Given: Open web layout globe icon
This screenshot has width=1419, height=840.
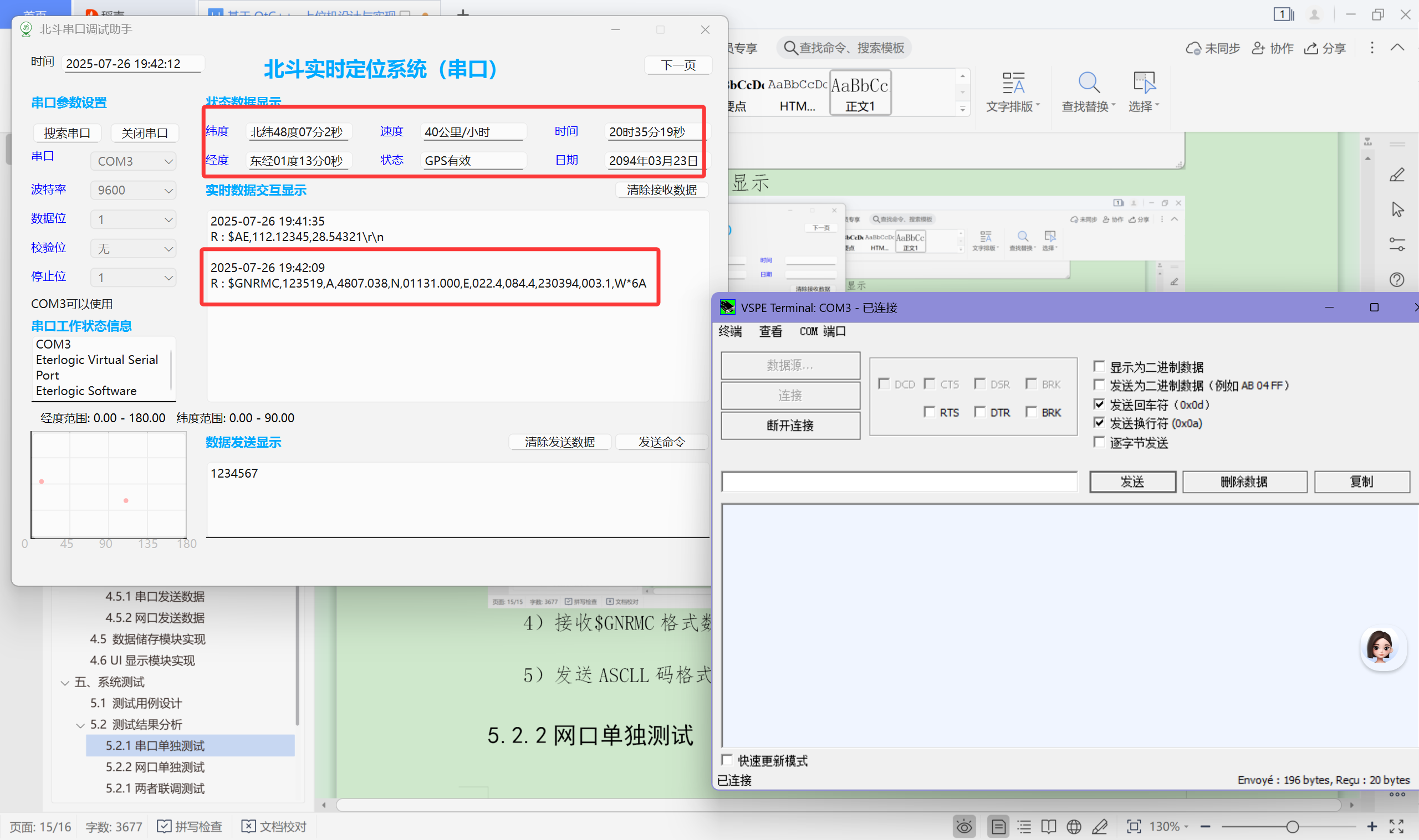Looking at the screenshot, I should click(x=1074, y=827).
